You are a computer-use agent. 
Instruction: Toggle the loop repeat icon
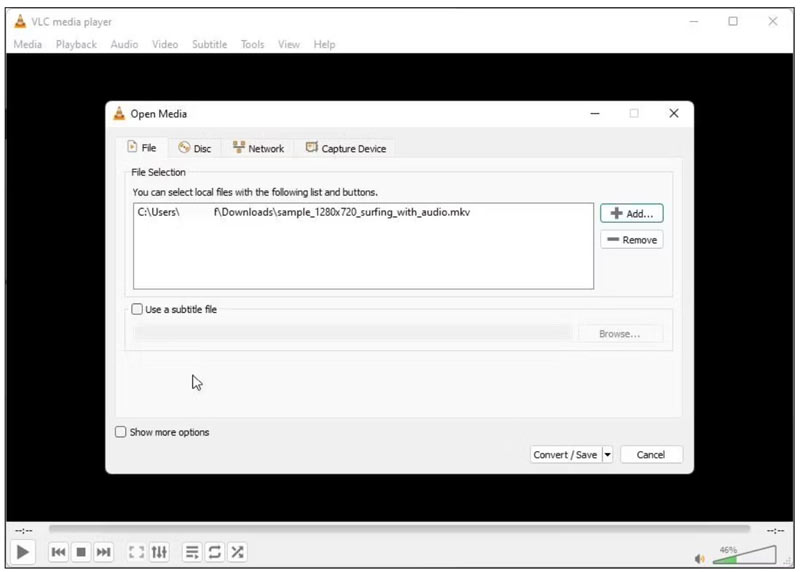point(215,552)
